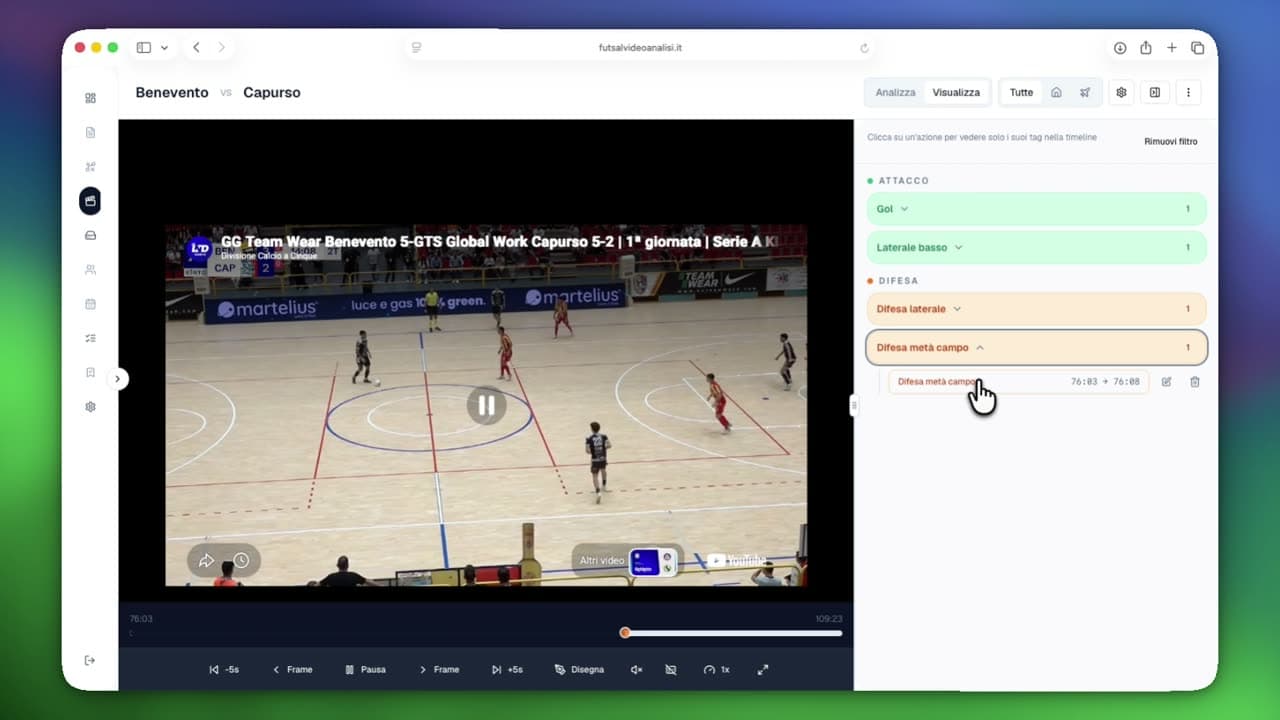
Task: Open the 1x playback speed selector
Action: tap(716, 670)
